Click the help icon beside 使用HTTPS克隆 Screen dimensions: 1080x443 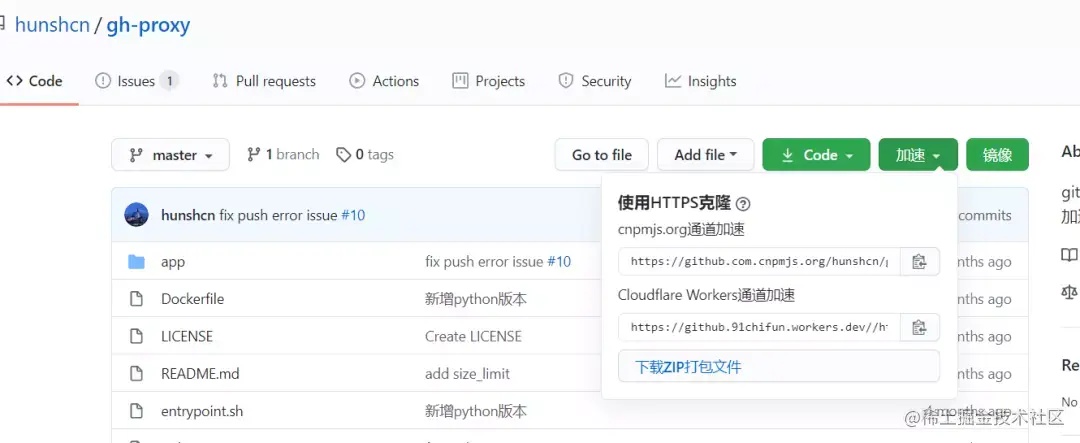743,204
